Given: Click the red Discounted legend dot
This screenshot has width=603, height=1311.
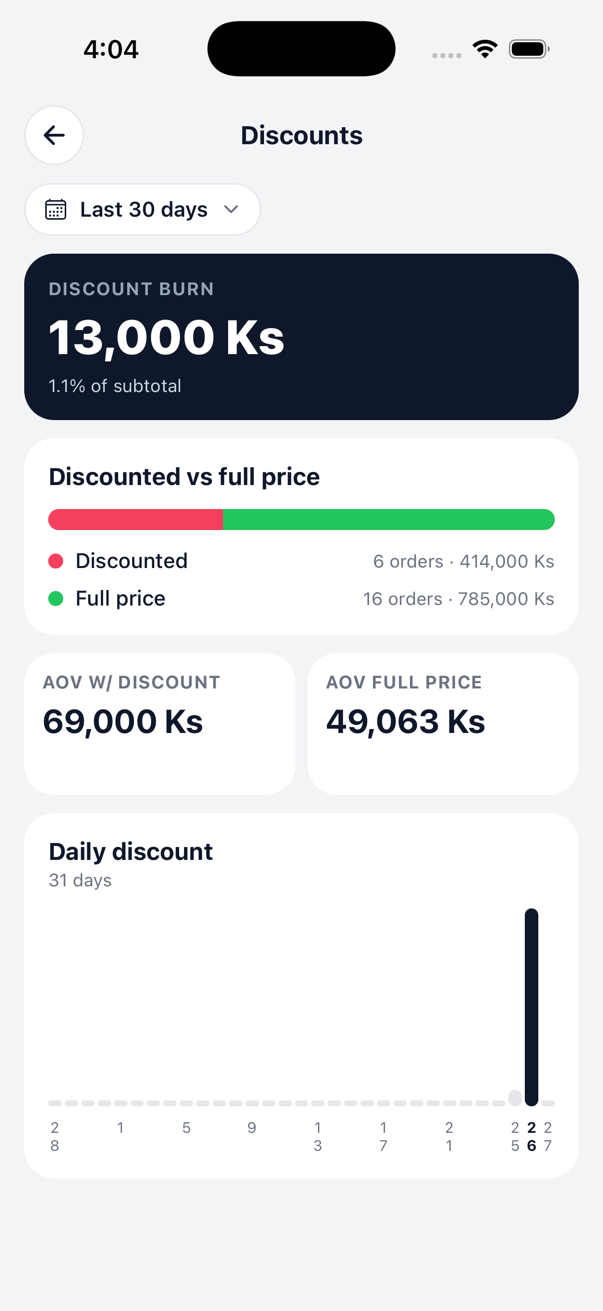Looking at the screenshot, I should (x=57, y=561).
